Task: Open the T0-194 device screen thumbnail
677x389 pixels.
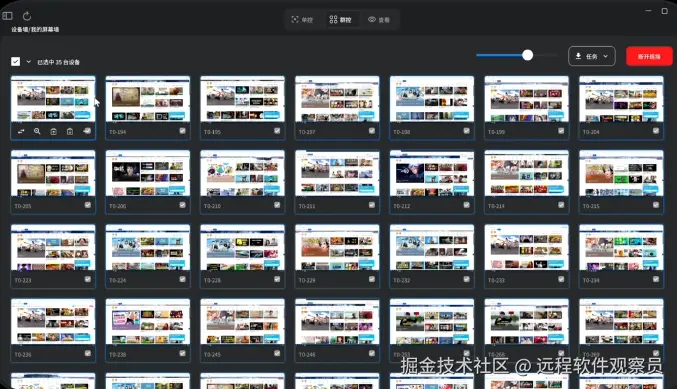Action: pos(148,99)
